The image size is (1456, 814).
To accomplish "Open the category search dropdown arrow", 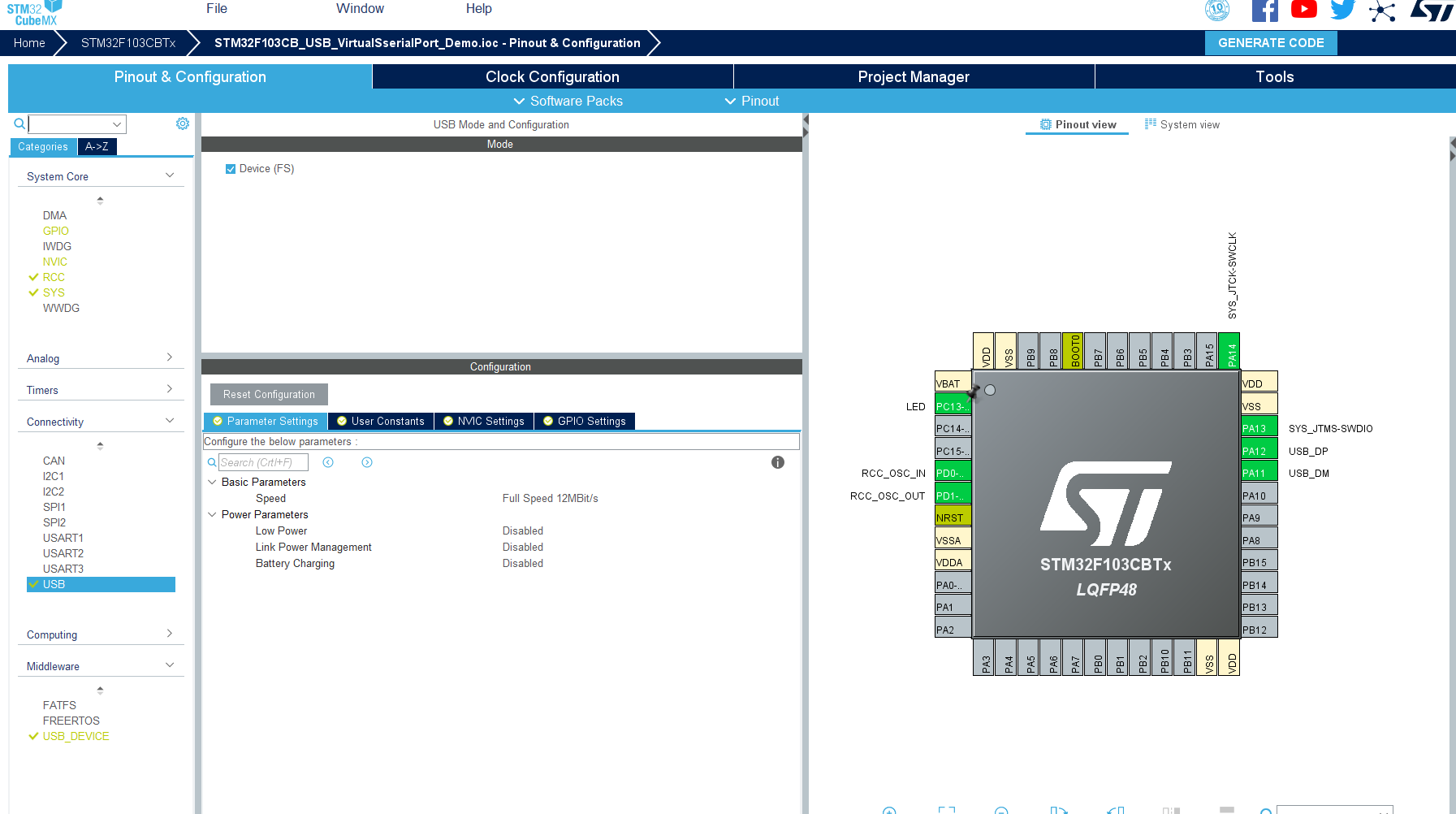I will pos(117,124).
